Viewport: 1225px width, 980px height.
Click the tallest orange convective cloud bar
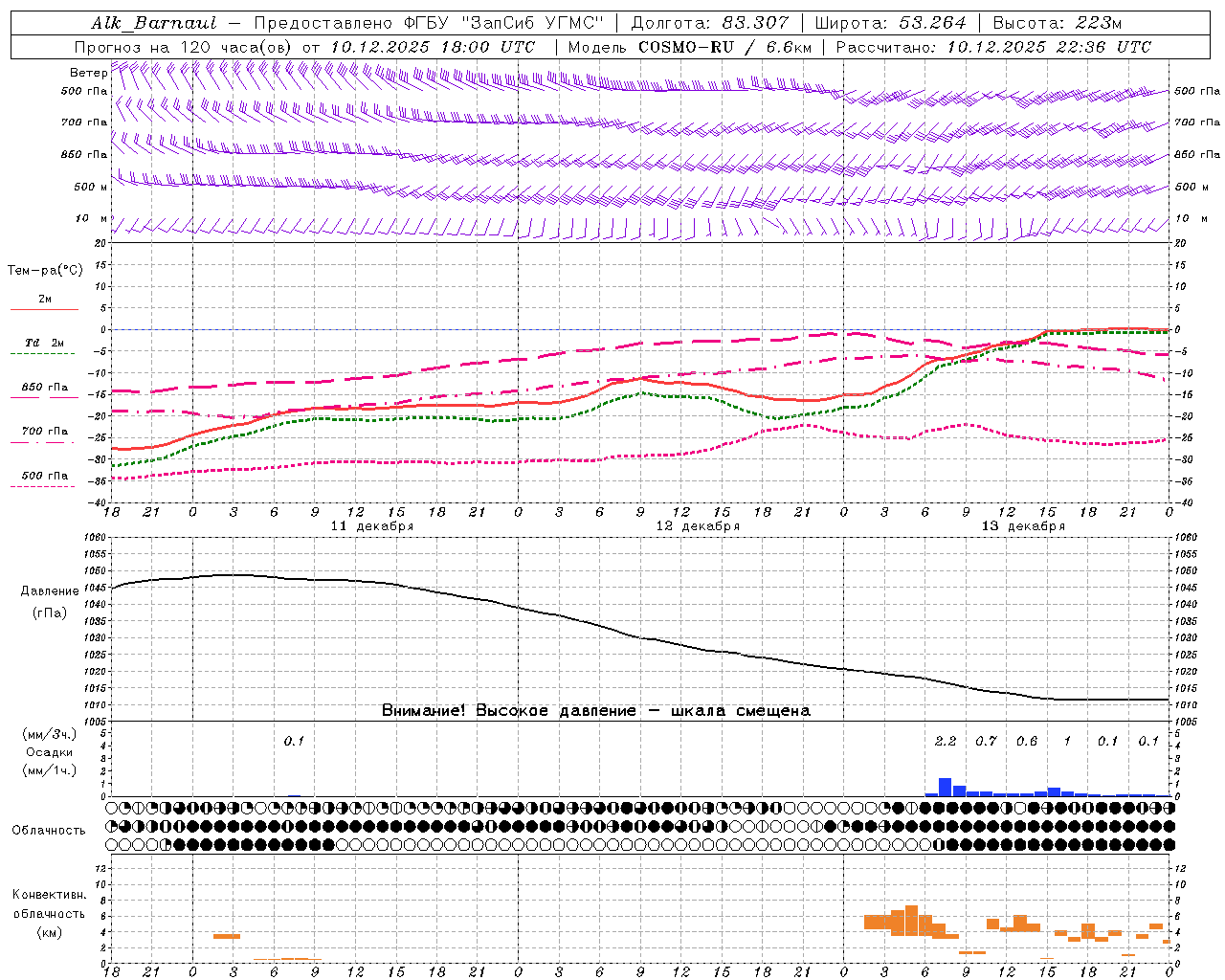click(911, 921)
